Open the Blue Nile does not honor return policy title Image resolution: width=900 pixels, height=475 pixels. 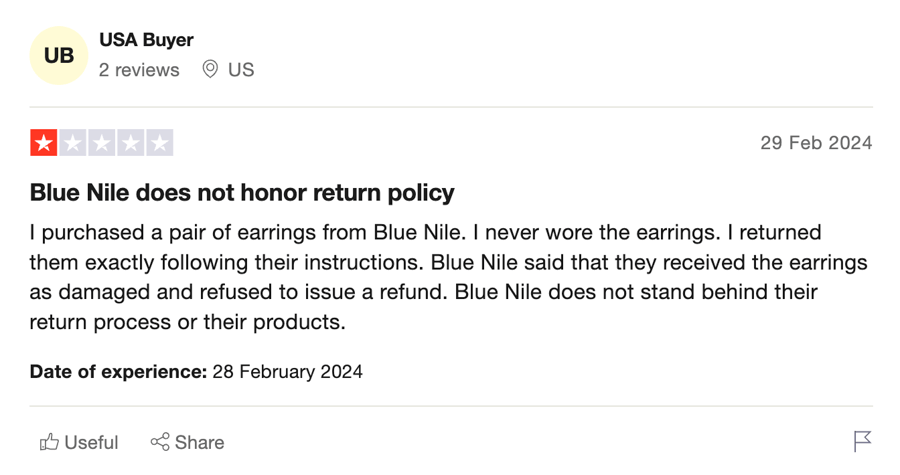(x=242, y=193)
